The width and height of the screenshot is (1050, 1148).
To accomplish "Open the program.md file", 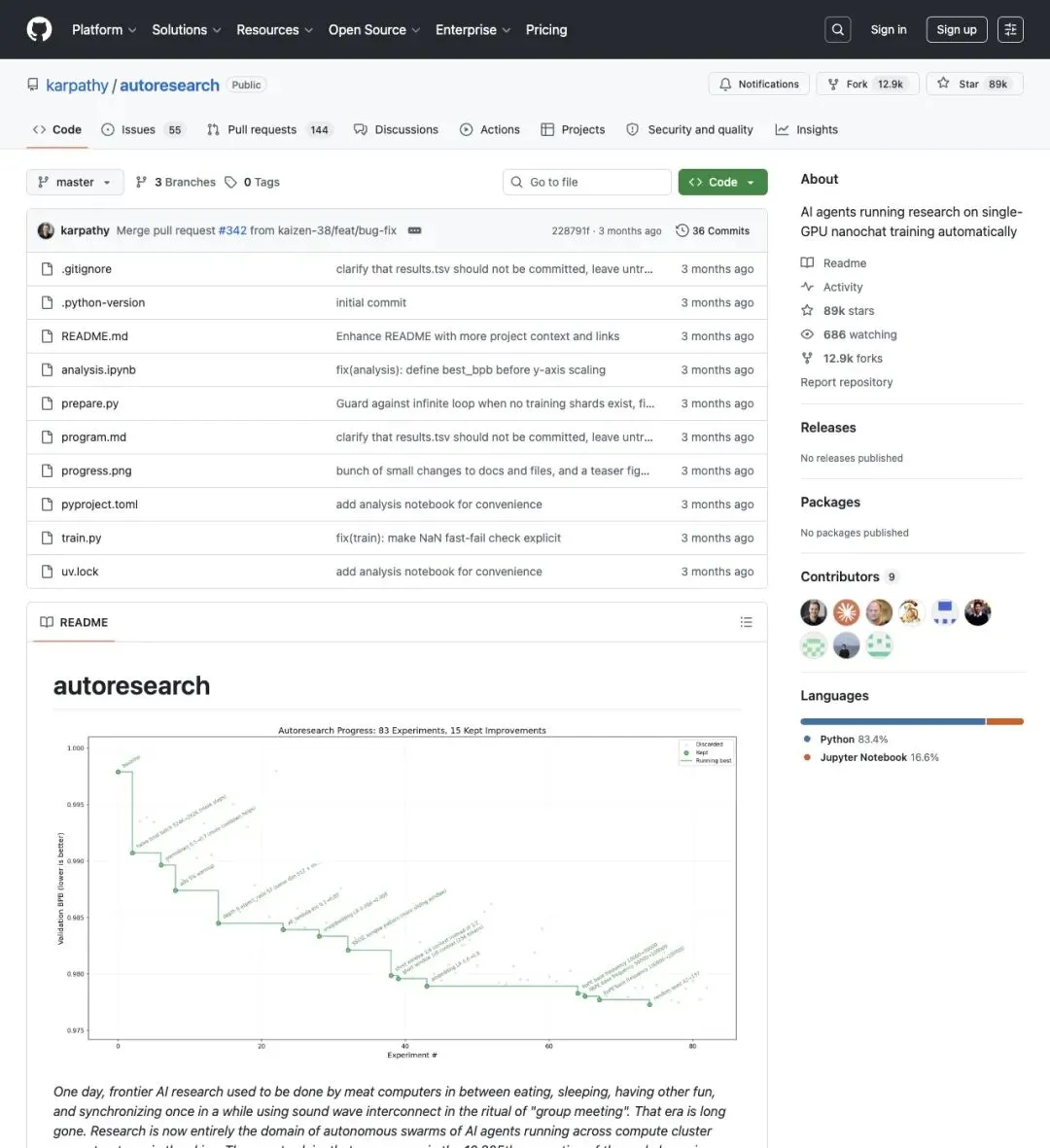I will tap(93, 437).
